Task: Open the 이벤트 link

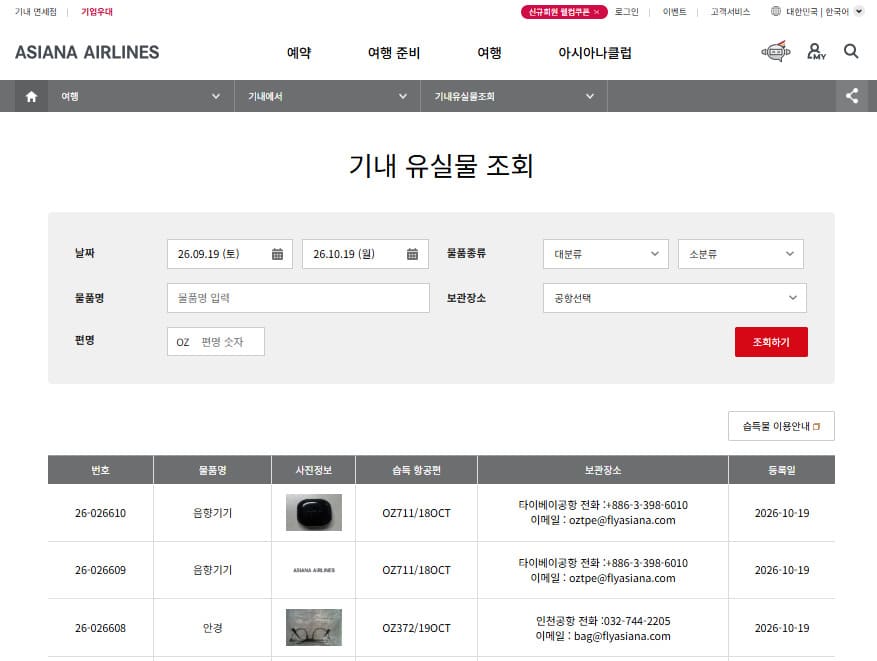Action: 675,12
